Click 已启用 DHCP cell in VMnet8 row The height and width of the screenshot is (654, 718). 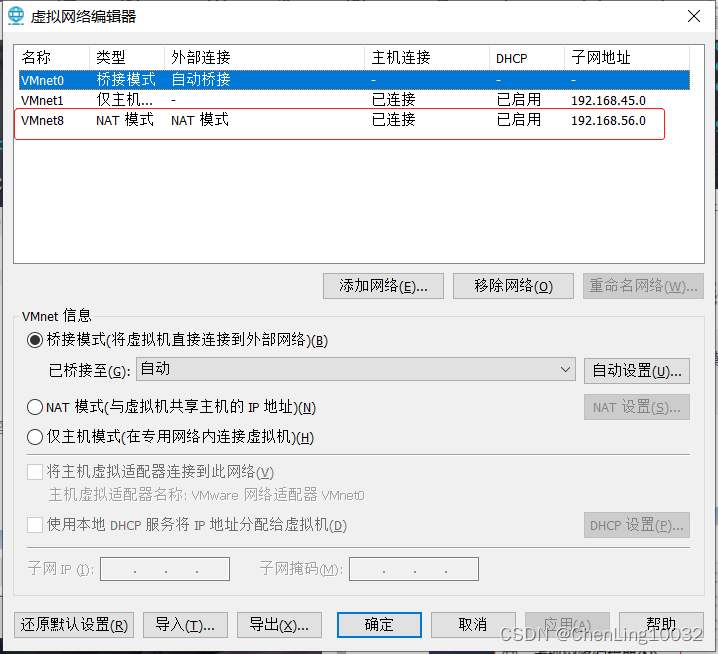(x=519, y=120)
